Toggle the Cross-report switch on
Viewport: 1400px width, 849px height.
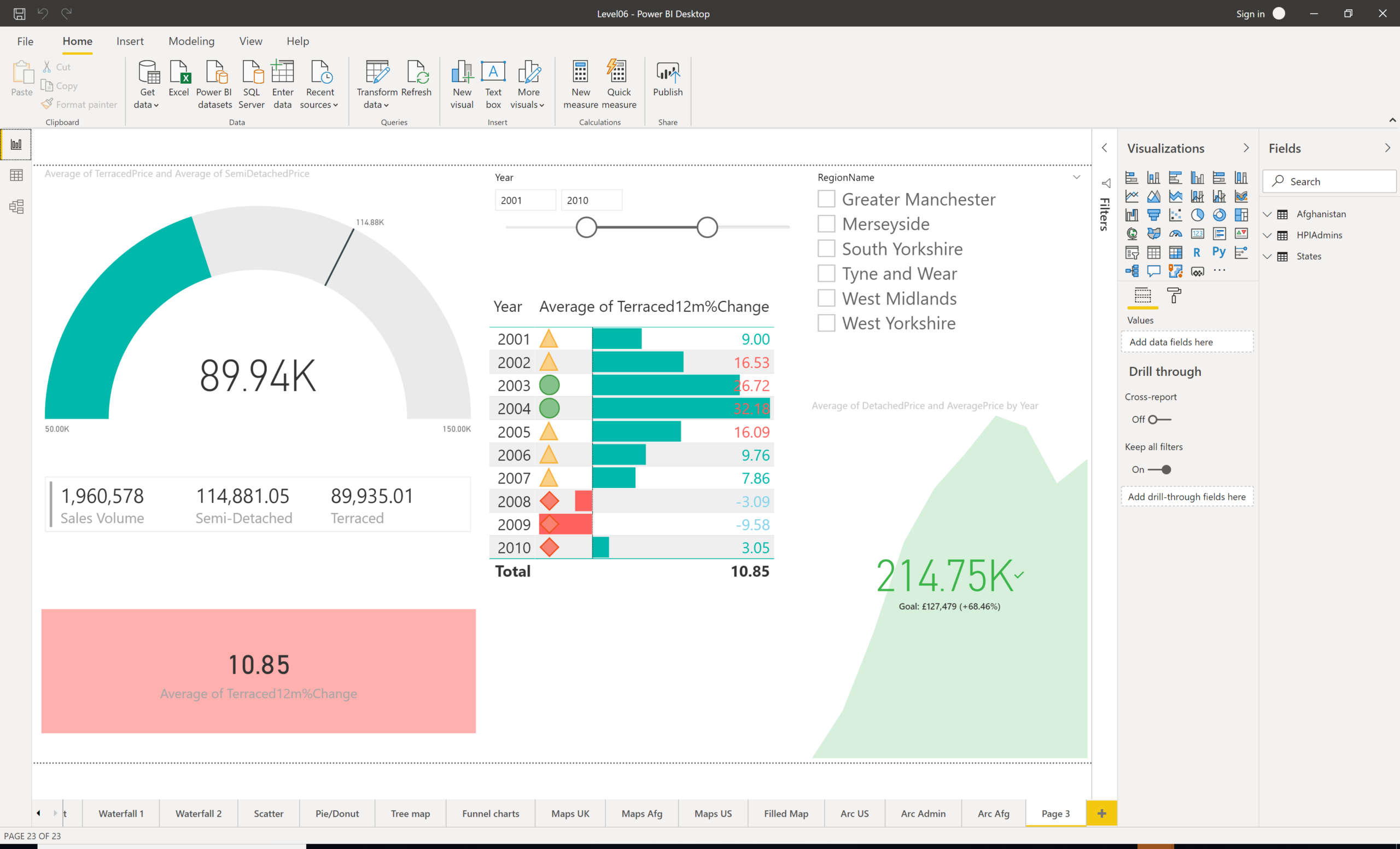coord(1159,420)
